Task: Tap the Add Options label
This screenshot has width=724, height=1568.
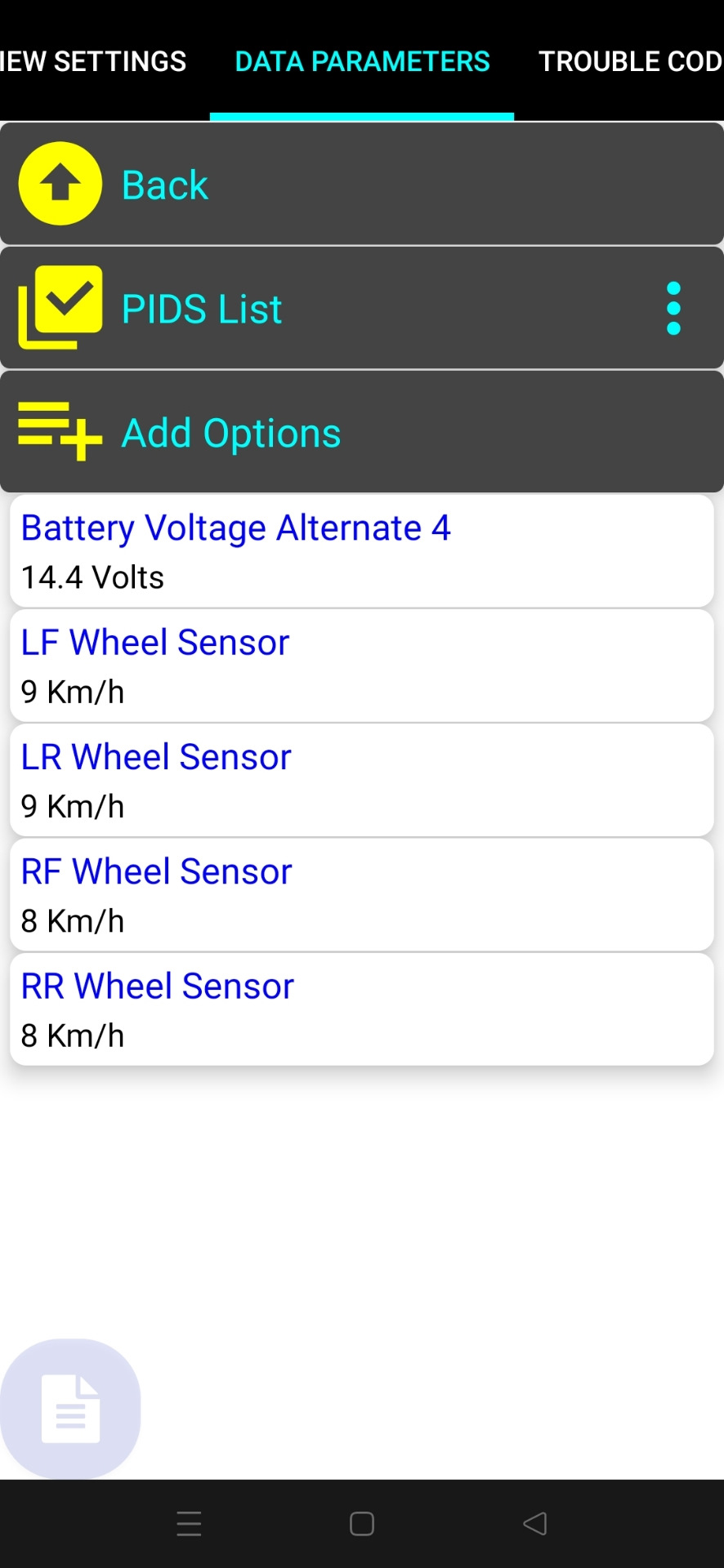Action: (231, 433)
